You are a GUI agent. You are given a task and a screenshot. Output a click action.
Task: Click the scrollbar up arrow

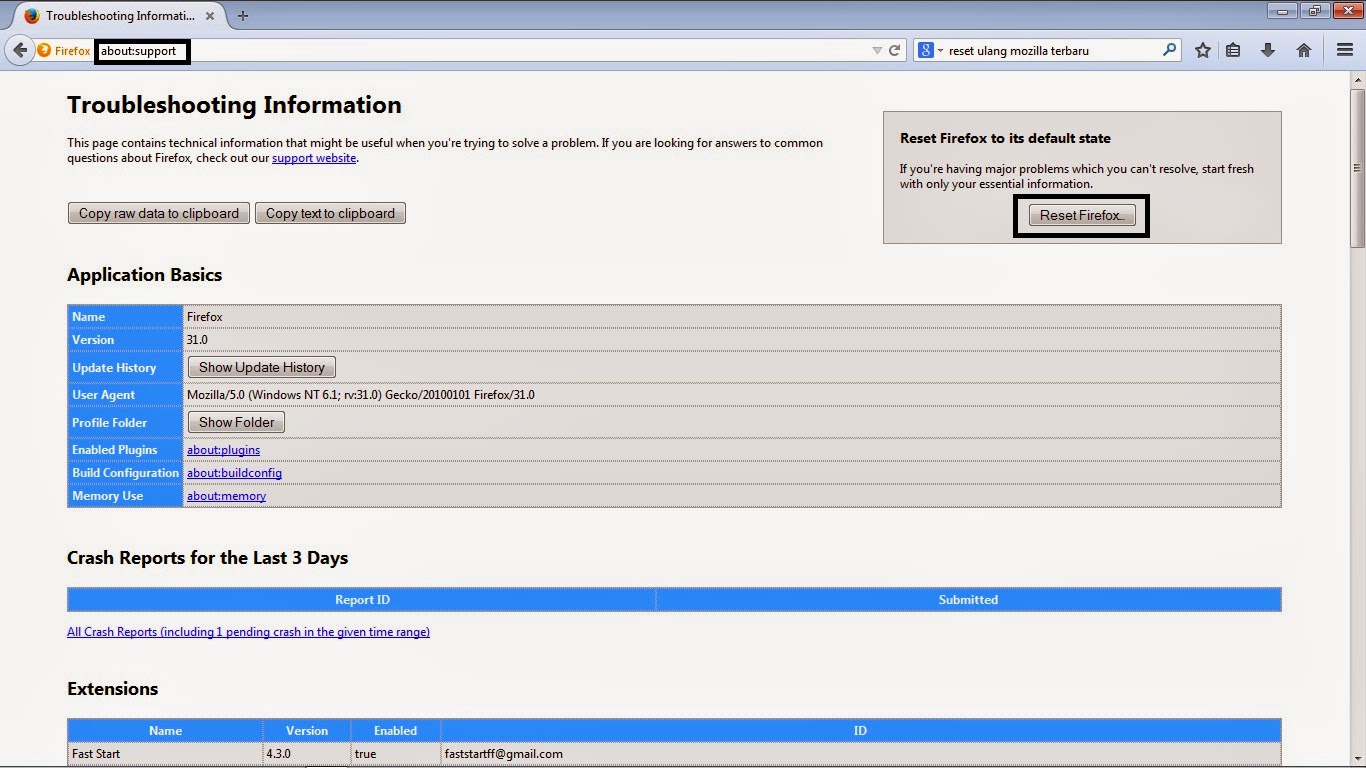tap(1357, 79)
